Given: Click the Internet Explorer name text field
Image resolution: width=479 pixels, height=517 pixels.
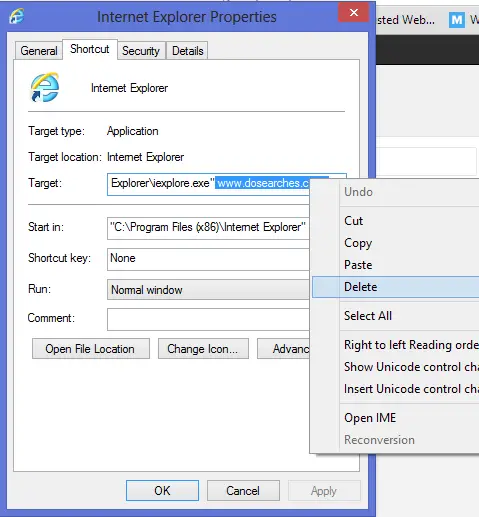Looking at the screenshot, I should coord(129,88).
